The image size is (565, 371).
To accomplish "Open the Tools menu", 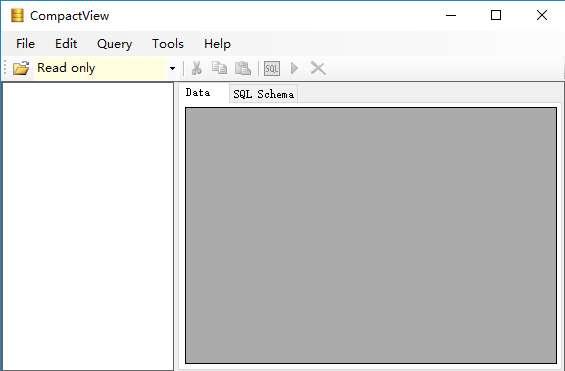I will coord(168,44).
